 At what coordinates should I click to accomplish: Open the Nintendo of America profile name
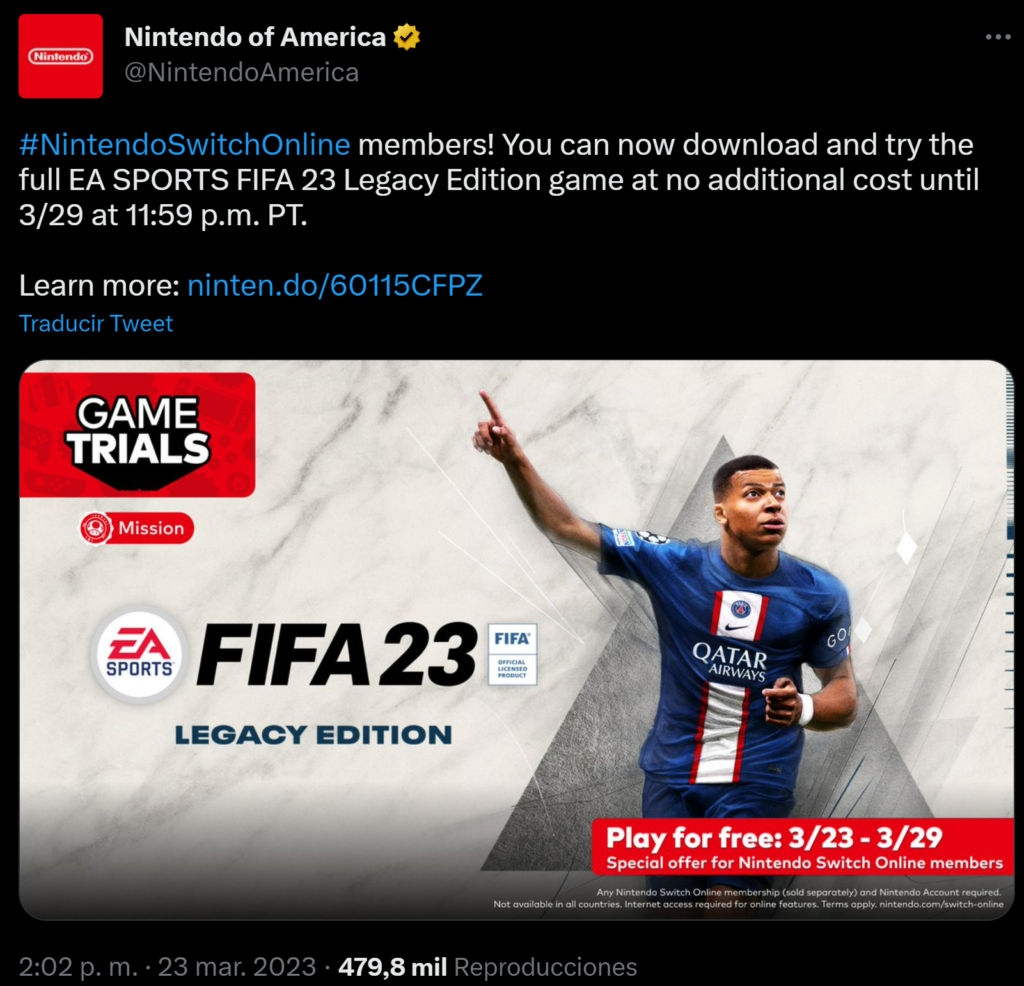[x=255, y=37]
